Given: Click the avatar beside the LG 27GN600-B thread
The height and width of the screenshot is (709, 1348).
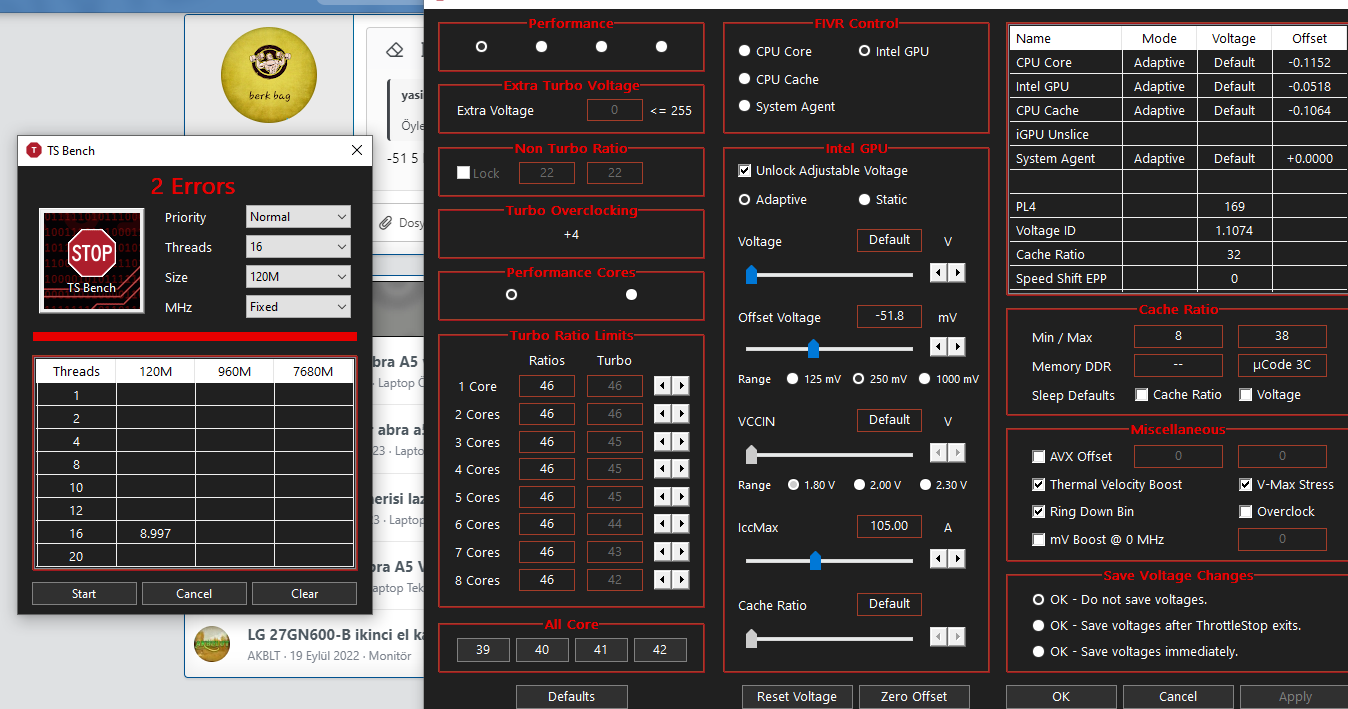Looking at the screenshot, I should (x=212, y=644).
